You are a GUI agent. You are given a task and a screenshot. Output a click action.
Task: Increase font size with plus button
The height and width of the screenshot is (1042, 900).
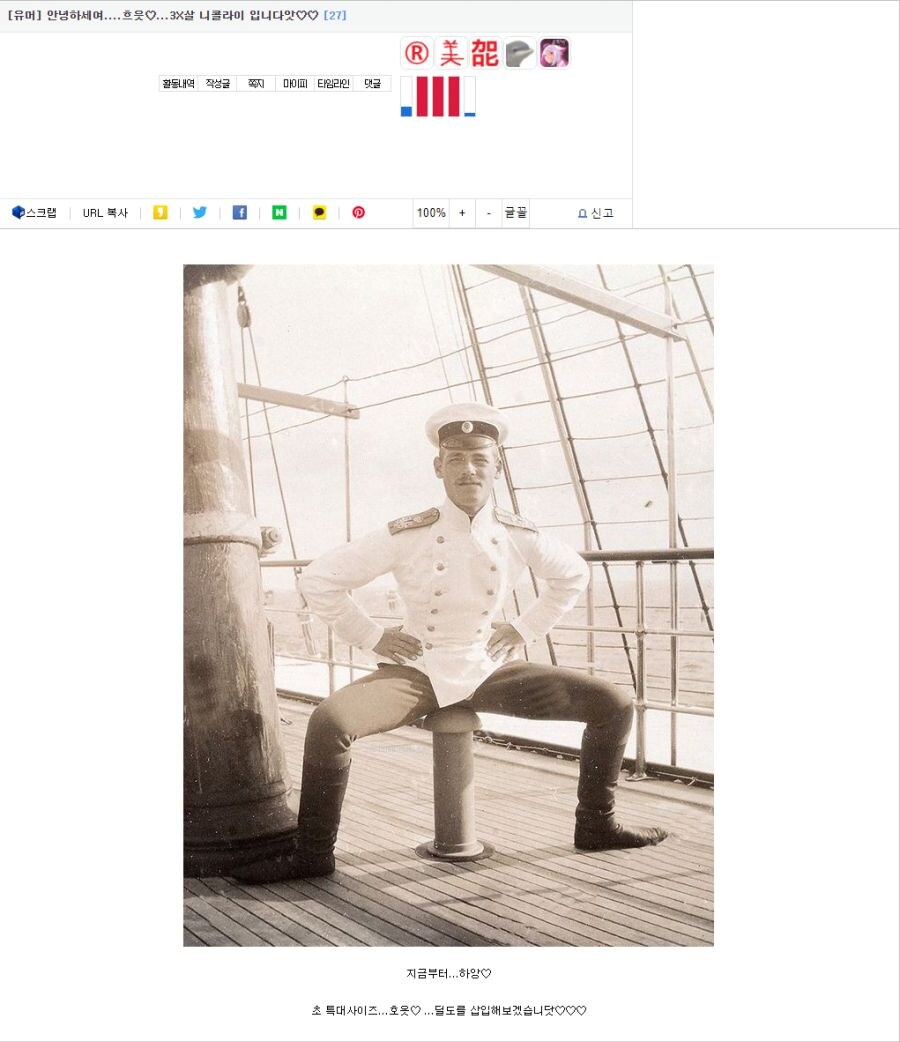462,213
